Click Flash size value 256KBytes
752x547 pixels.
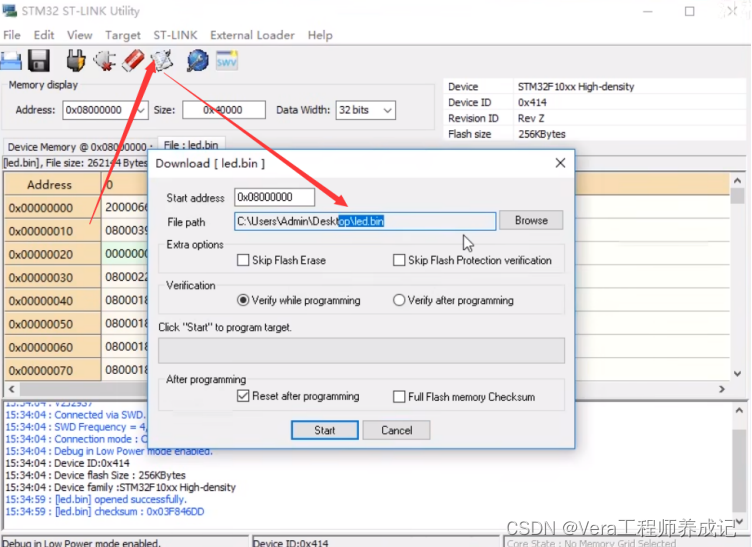tap(541, 134)
